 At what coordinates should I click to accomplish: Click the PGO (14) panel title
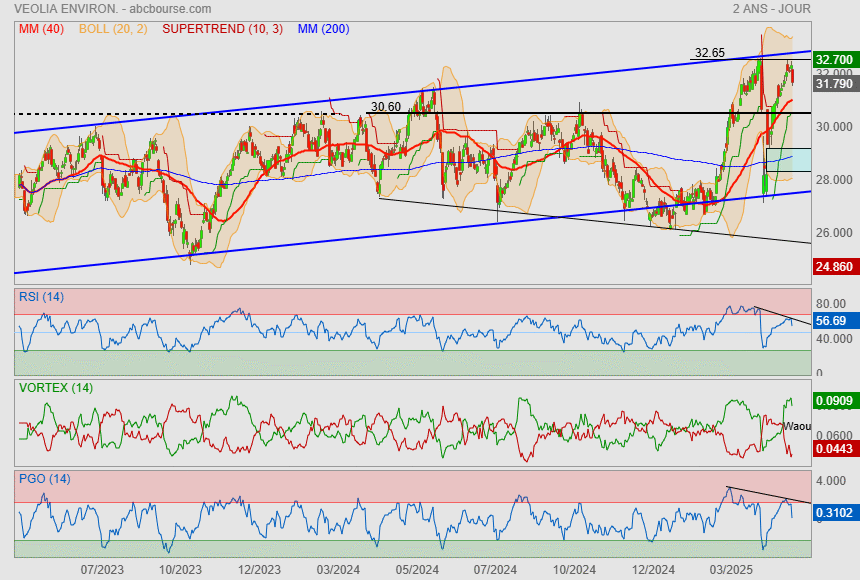coord(44,479)
